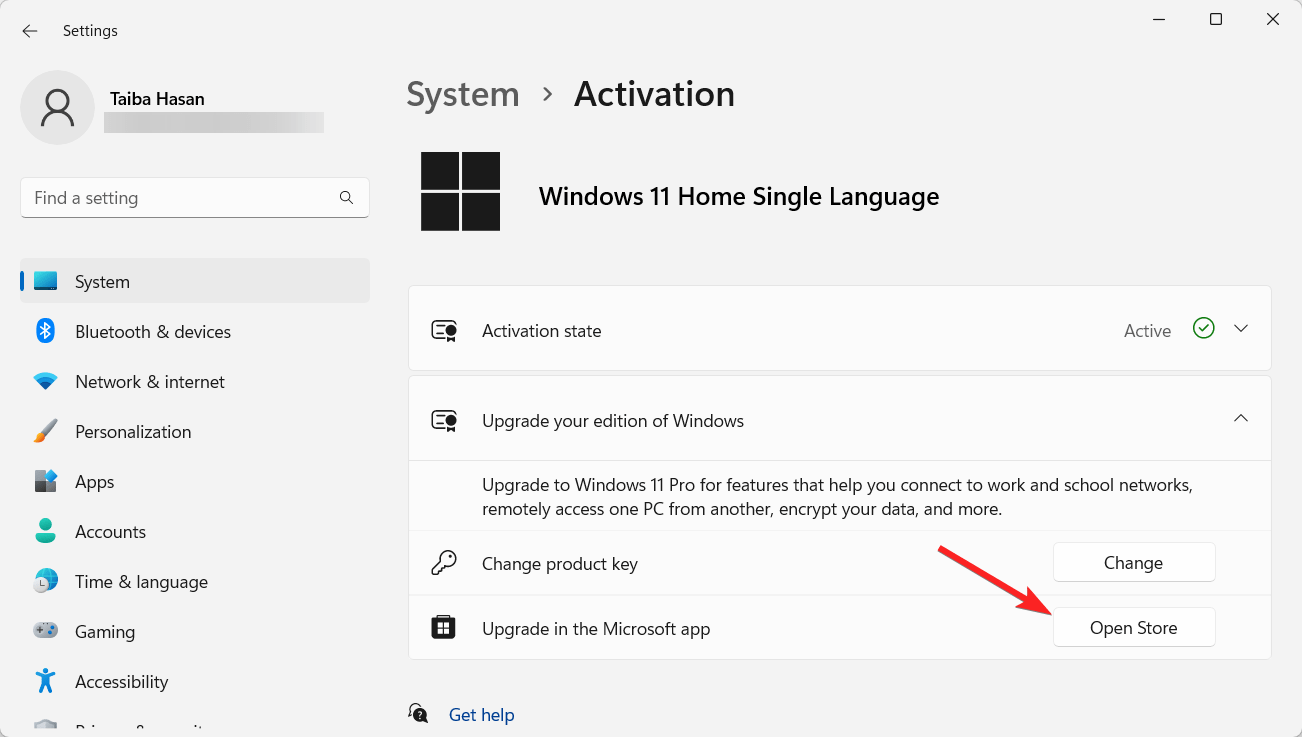Click the Gaming controller icon
The width and height of the screenshot is (1302, 737).
pyautogui.click(x=45, y=631)
